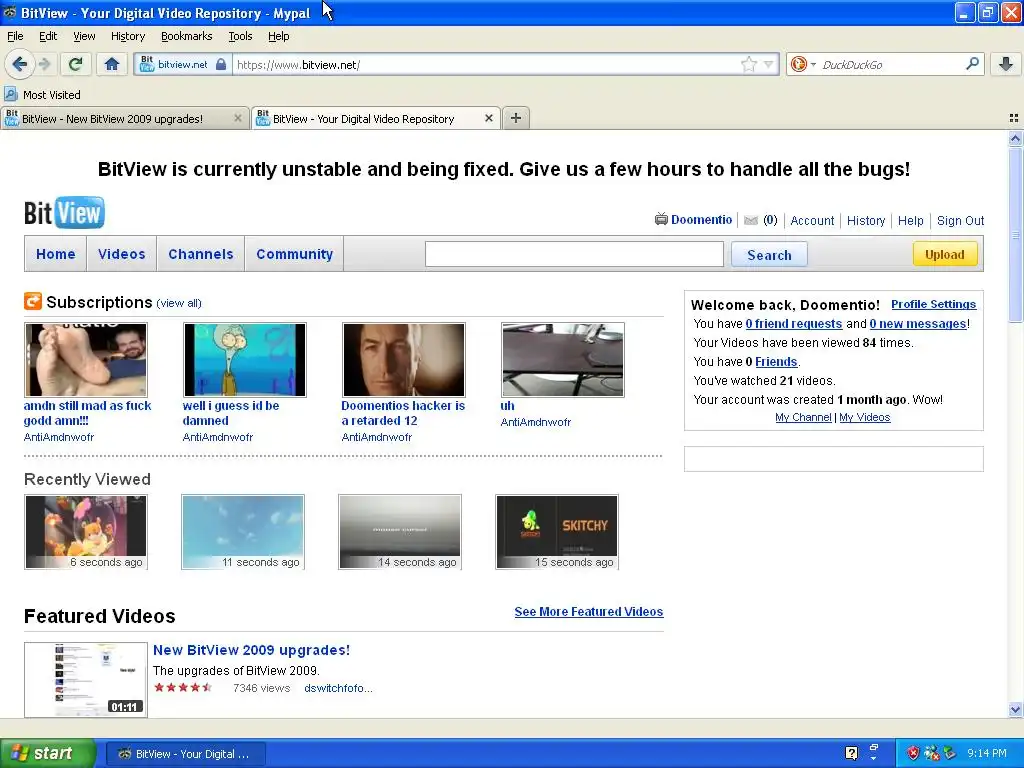The height and width of the screenshot is (768, 1024).
Task: Click the bitview.net site identity badge
Action: click(x=174, y=64)
